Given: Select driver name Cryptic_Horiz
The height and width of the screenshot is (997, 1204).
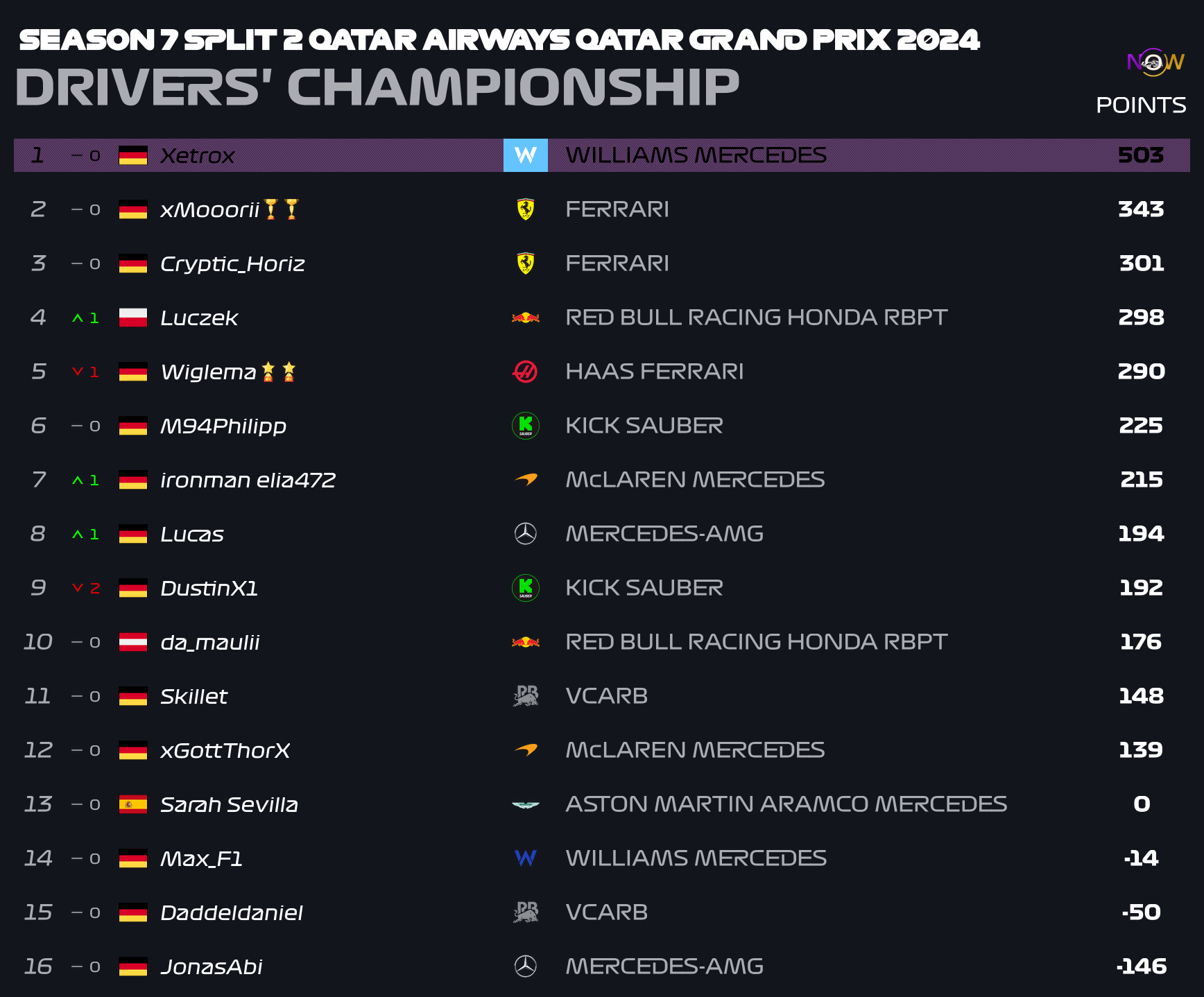Looking at the screenshot, I should [x=232, y=264].
